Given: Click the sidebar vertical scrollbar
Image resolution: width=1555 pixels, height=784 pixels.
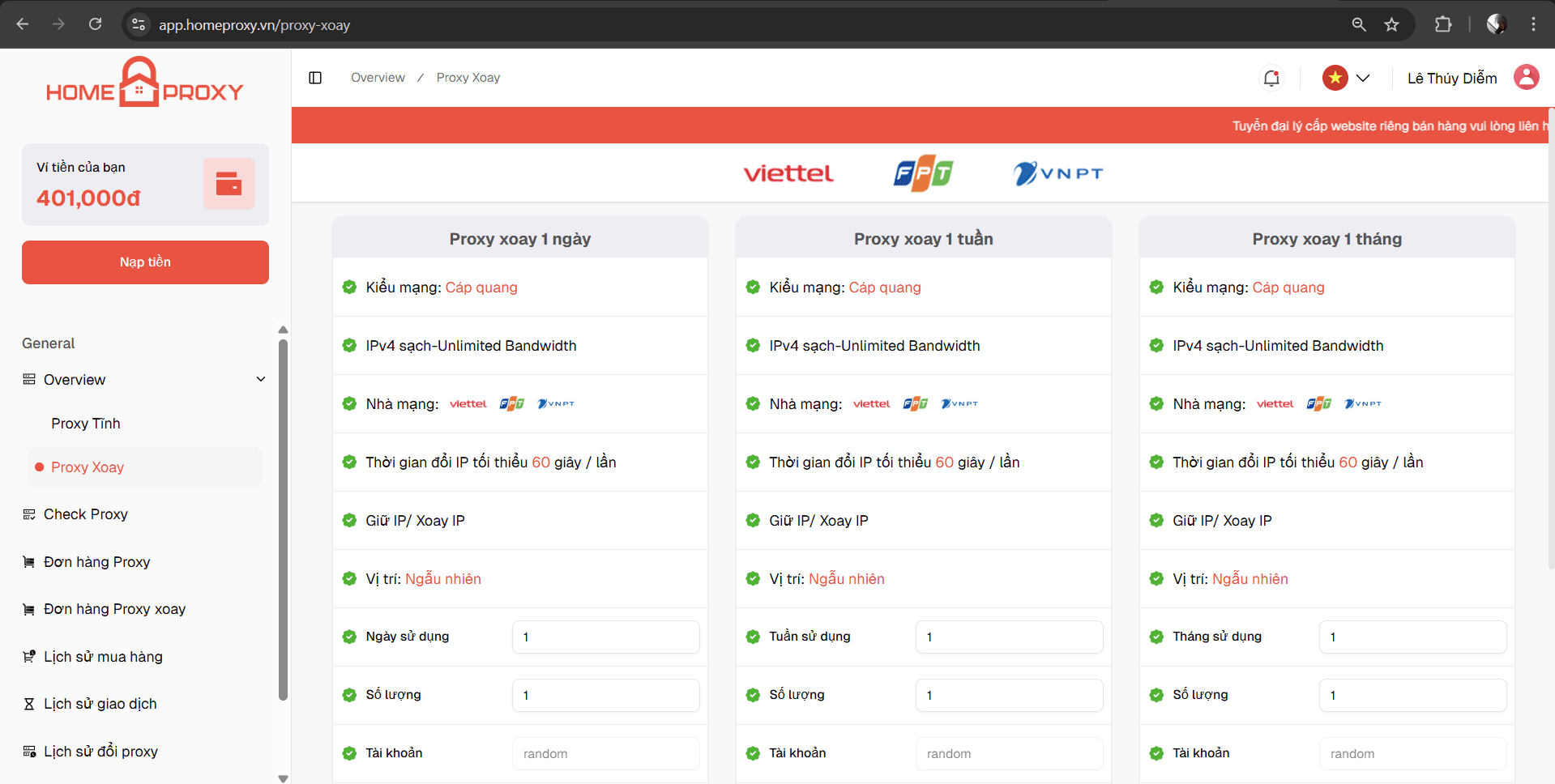Looking at the screenshot, I should (x=283, y=518).
